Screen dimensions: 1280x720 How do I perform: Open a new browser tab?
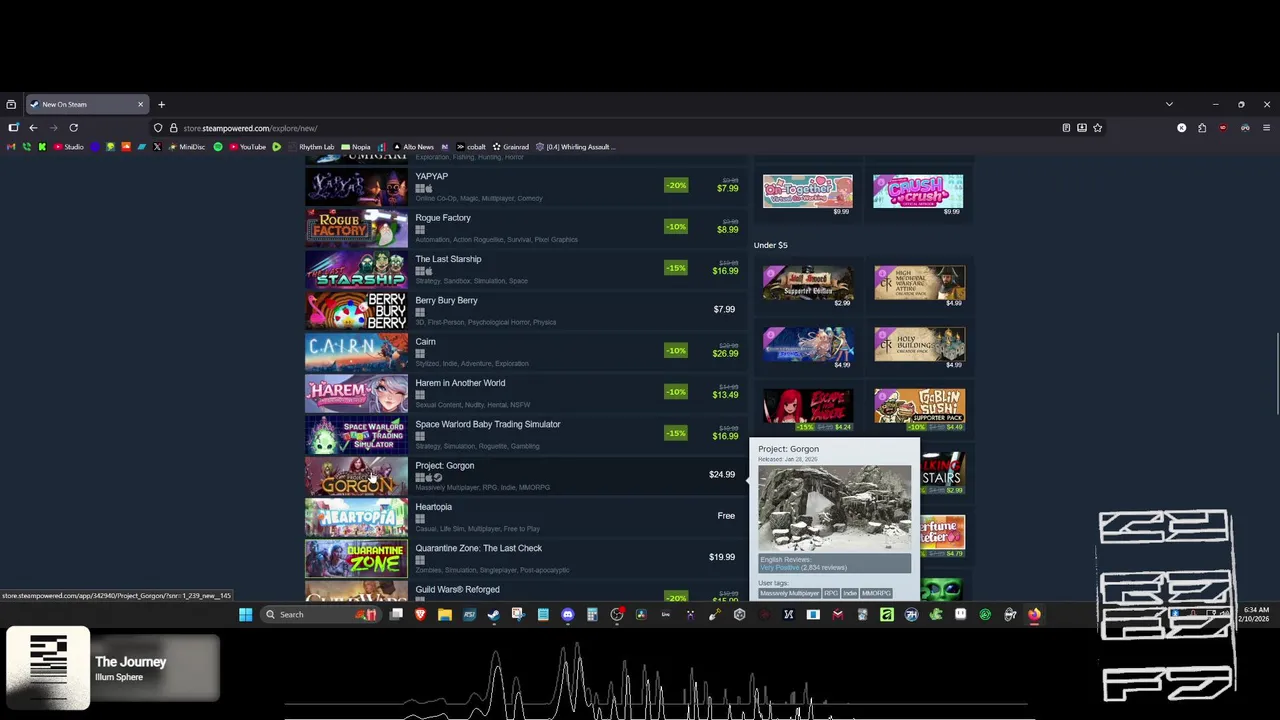[161, 104]
